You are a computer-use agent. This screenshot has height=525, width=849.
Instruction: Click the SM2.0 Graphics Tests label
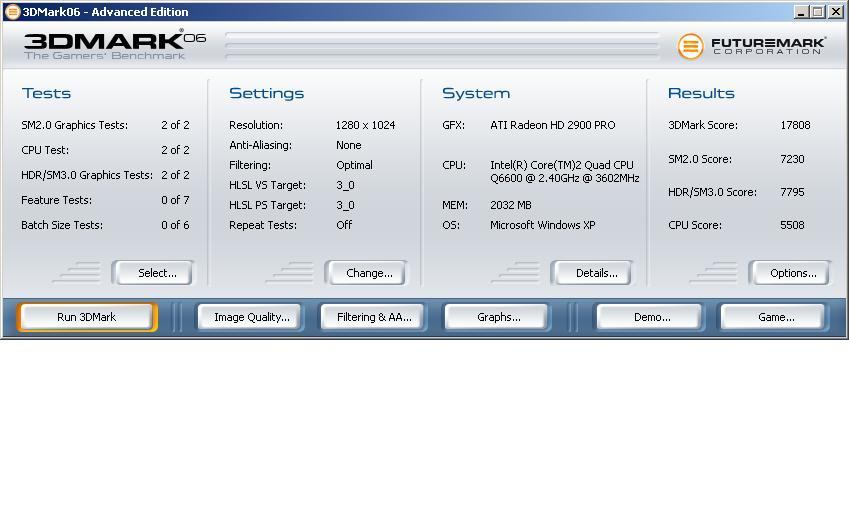coord(75,125)
